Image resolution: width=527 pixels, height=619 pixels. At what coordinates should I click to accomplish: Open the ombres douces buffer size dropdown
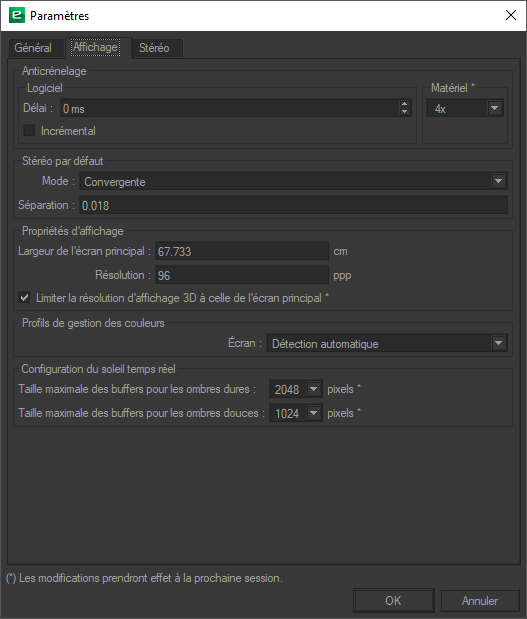[x=296, y=413]
